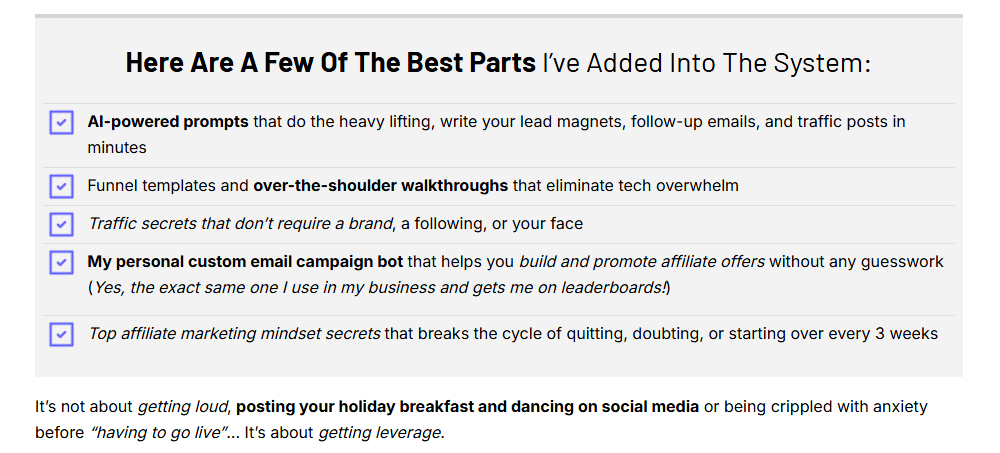Click the italic "getting leverage" phrase
This screenshot has height=453, width=1000.
tap(381, 432)
